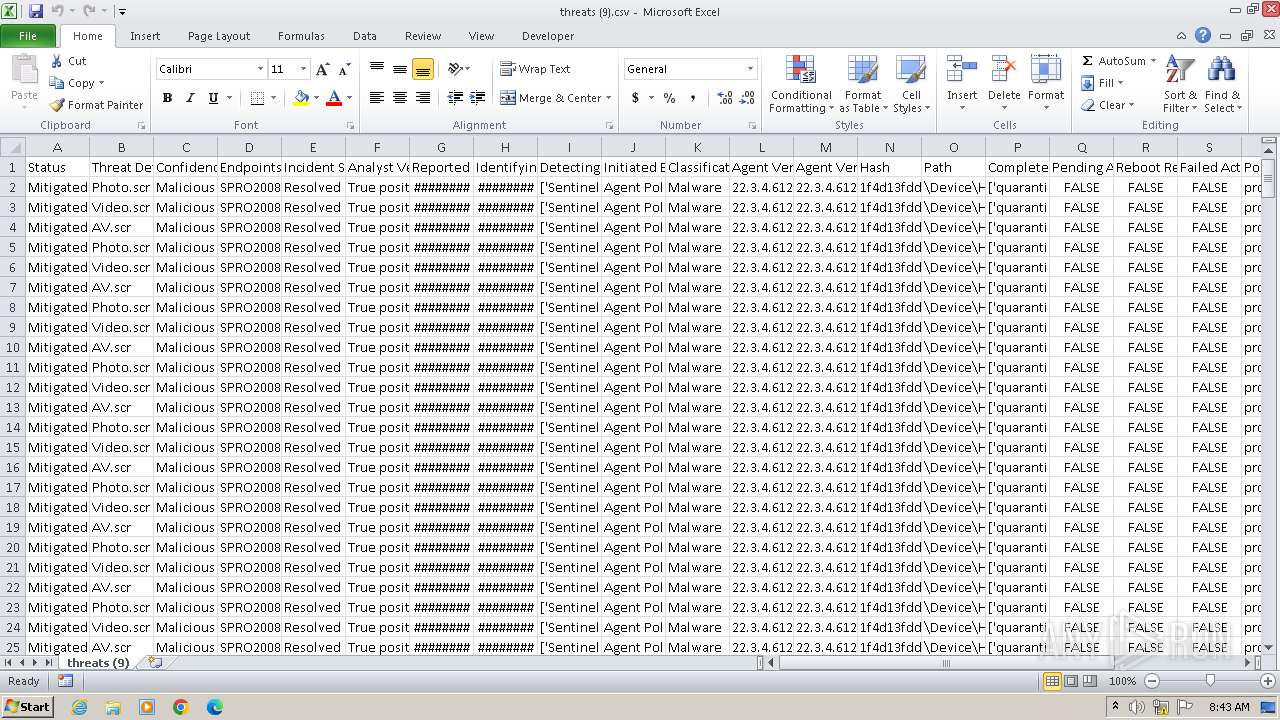
Task: Open the Clear dropdown
Action: click(x=1108, y=105)
